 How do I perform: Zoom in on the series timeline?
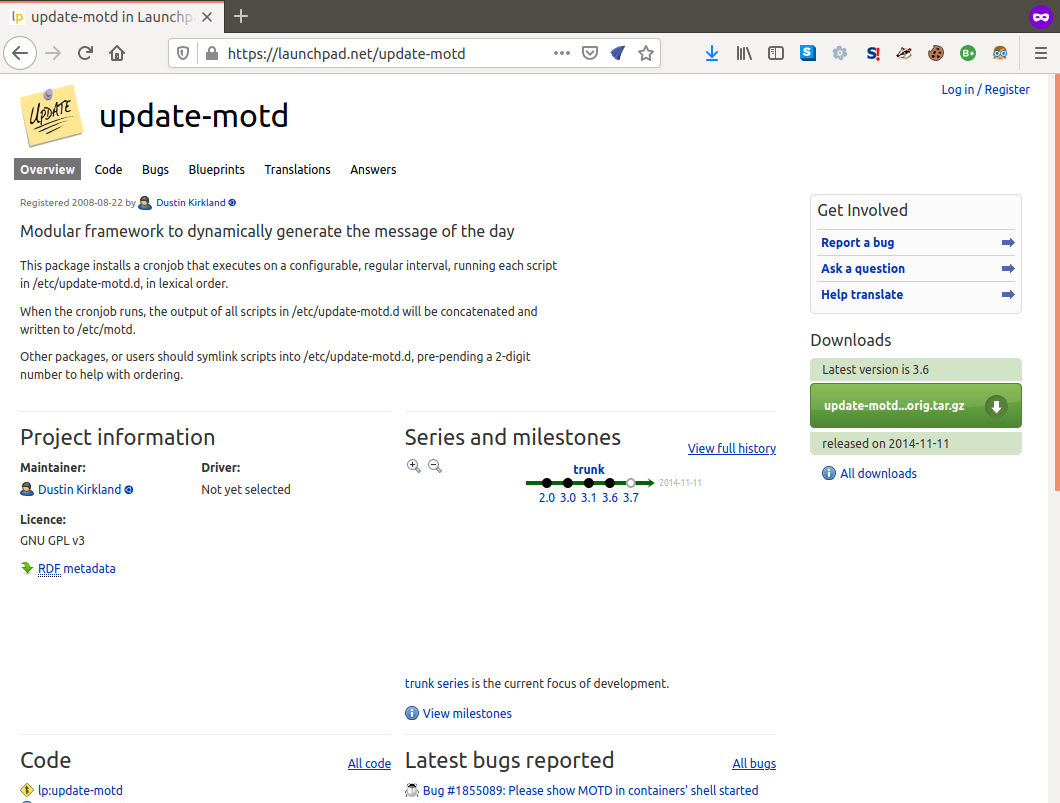tap(414, 466)
